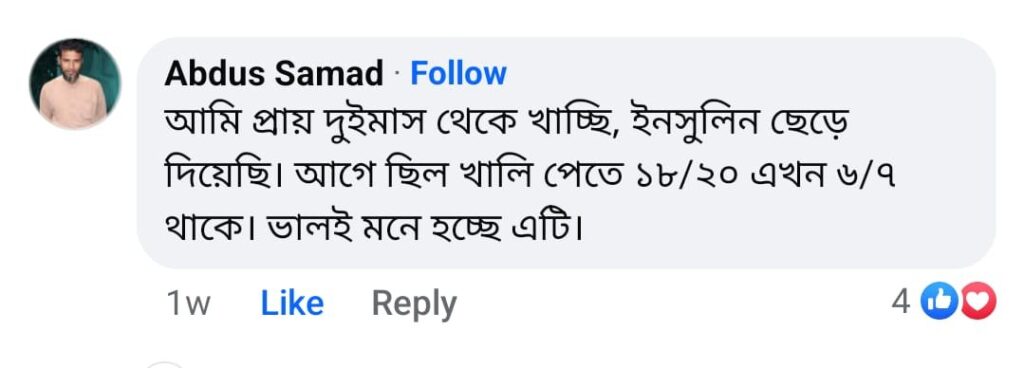Click the dot separator before Follow
The height and width of the screenshot is (368, 1024).
point(396,74)
